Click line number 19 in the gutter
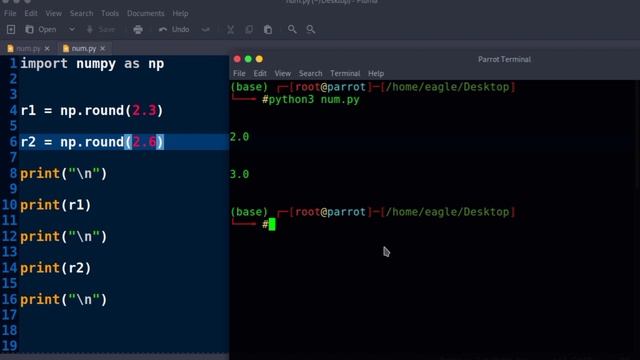 9,346
